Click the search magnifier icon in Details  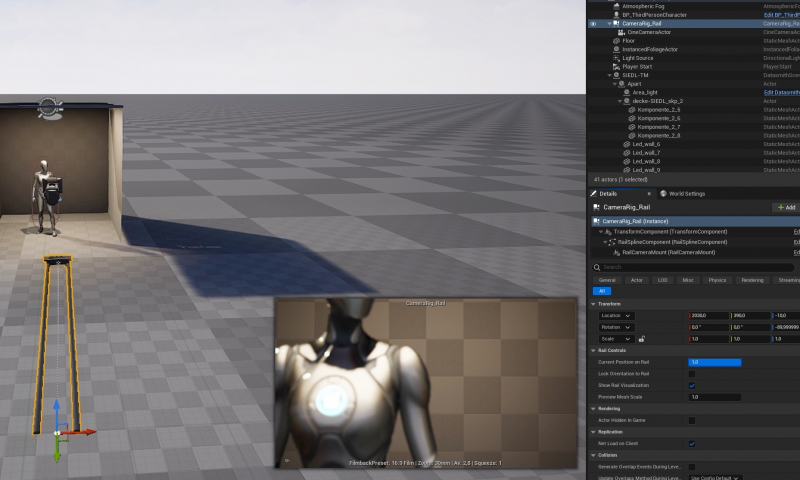pos(597,267)
